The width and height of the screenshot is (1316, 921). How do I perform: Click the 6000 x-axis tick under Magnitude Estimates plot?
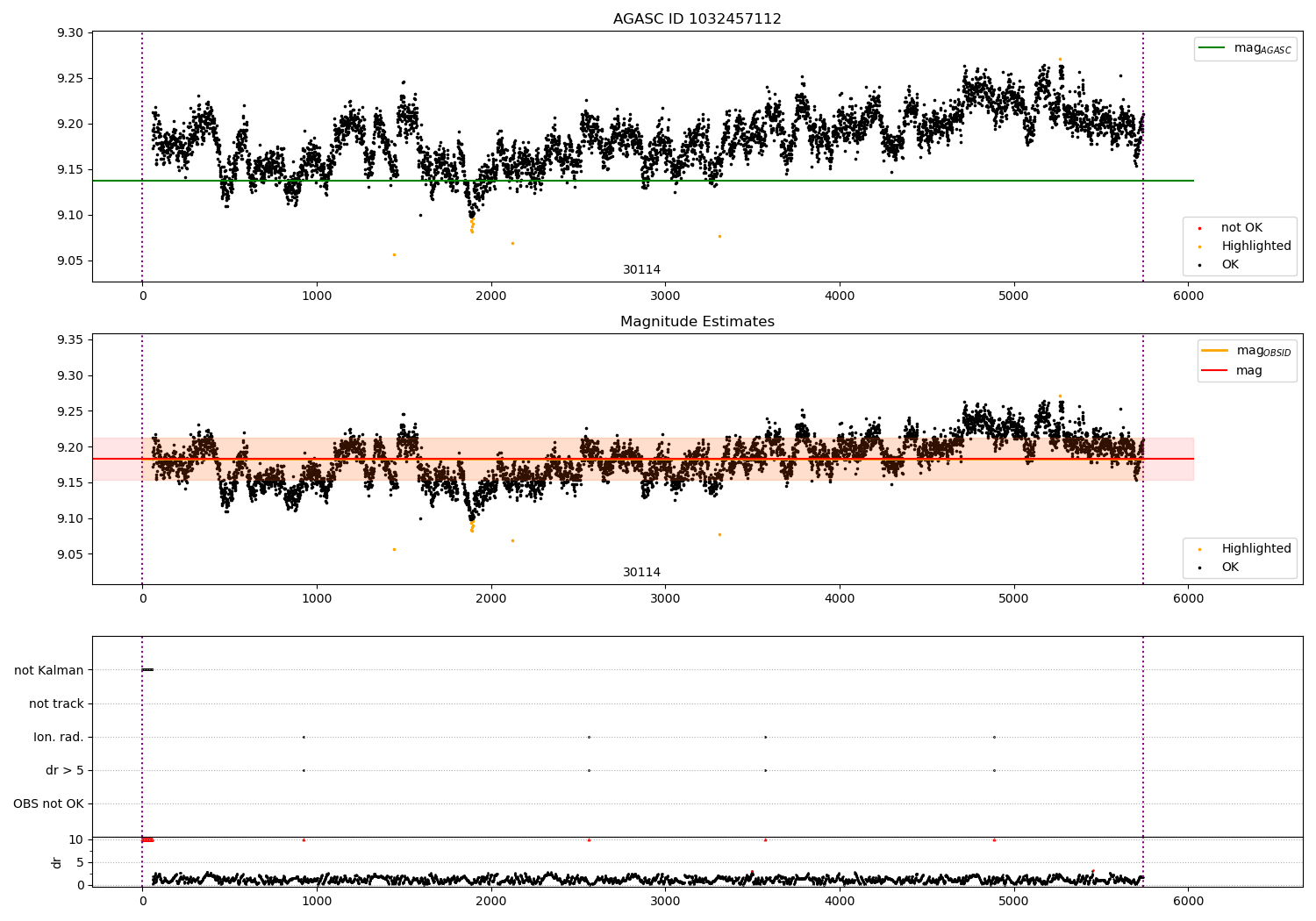coord(1188,599)
